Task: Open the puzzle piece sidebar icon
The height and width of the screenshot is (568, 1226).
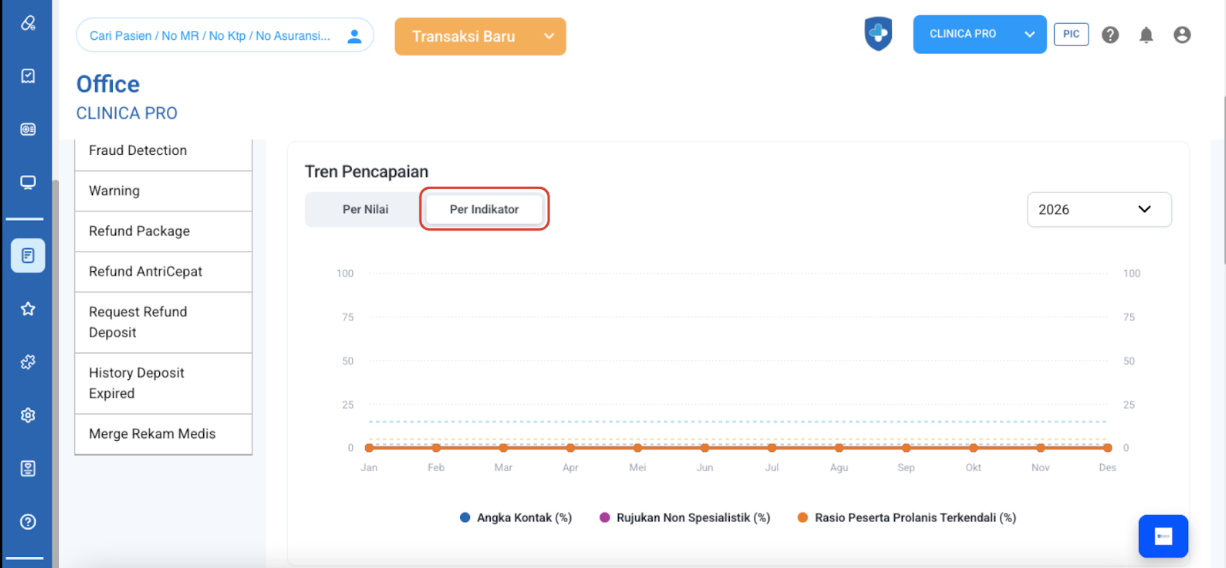Action: point(28,362)
